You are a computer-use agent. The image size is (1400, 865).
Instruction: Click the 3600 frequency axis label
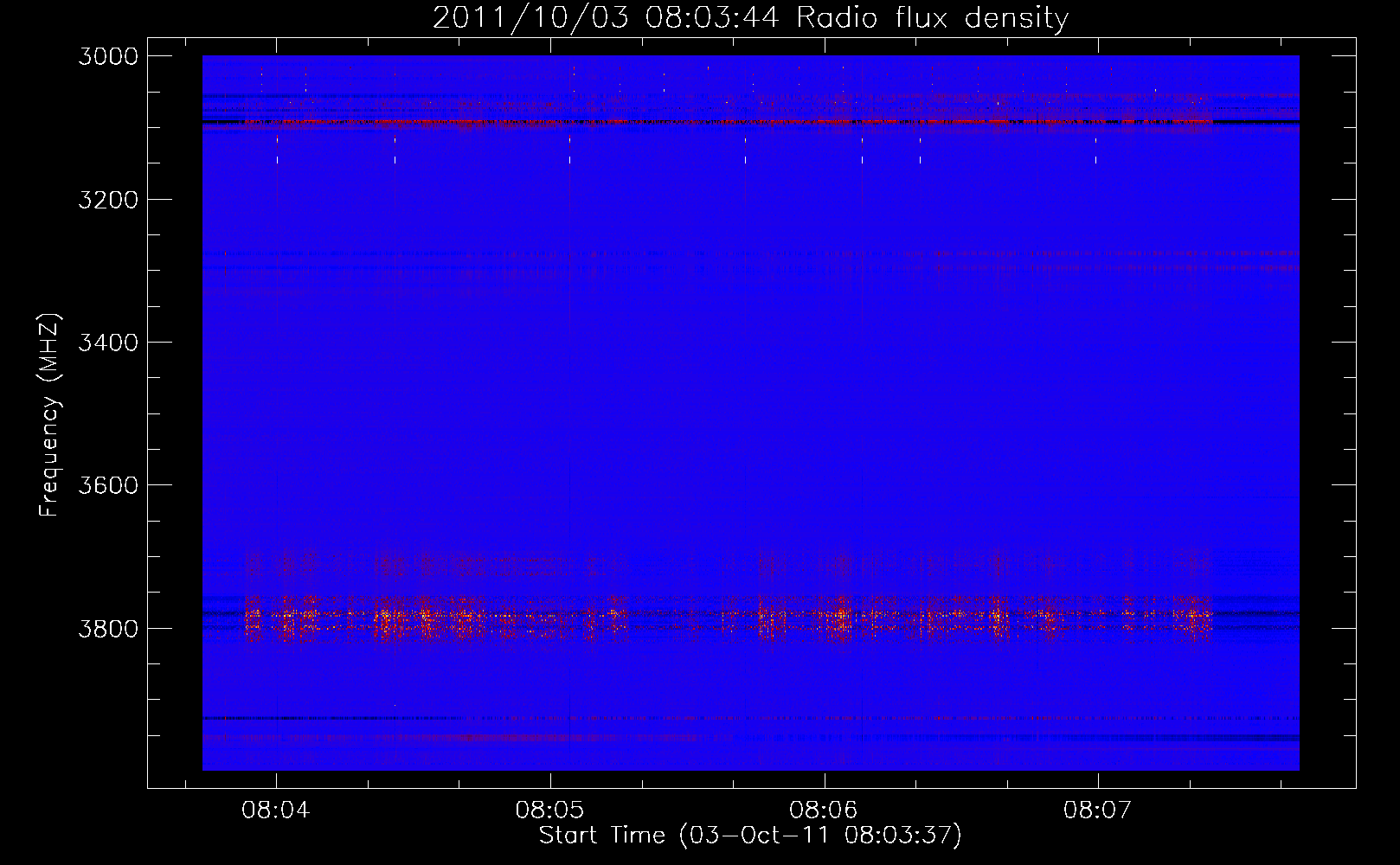point(107,485)
